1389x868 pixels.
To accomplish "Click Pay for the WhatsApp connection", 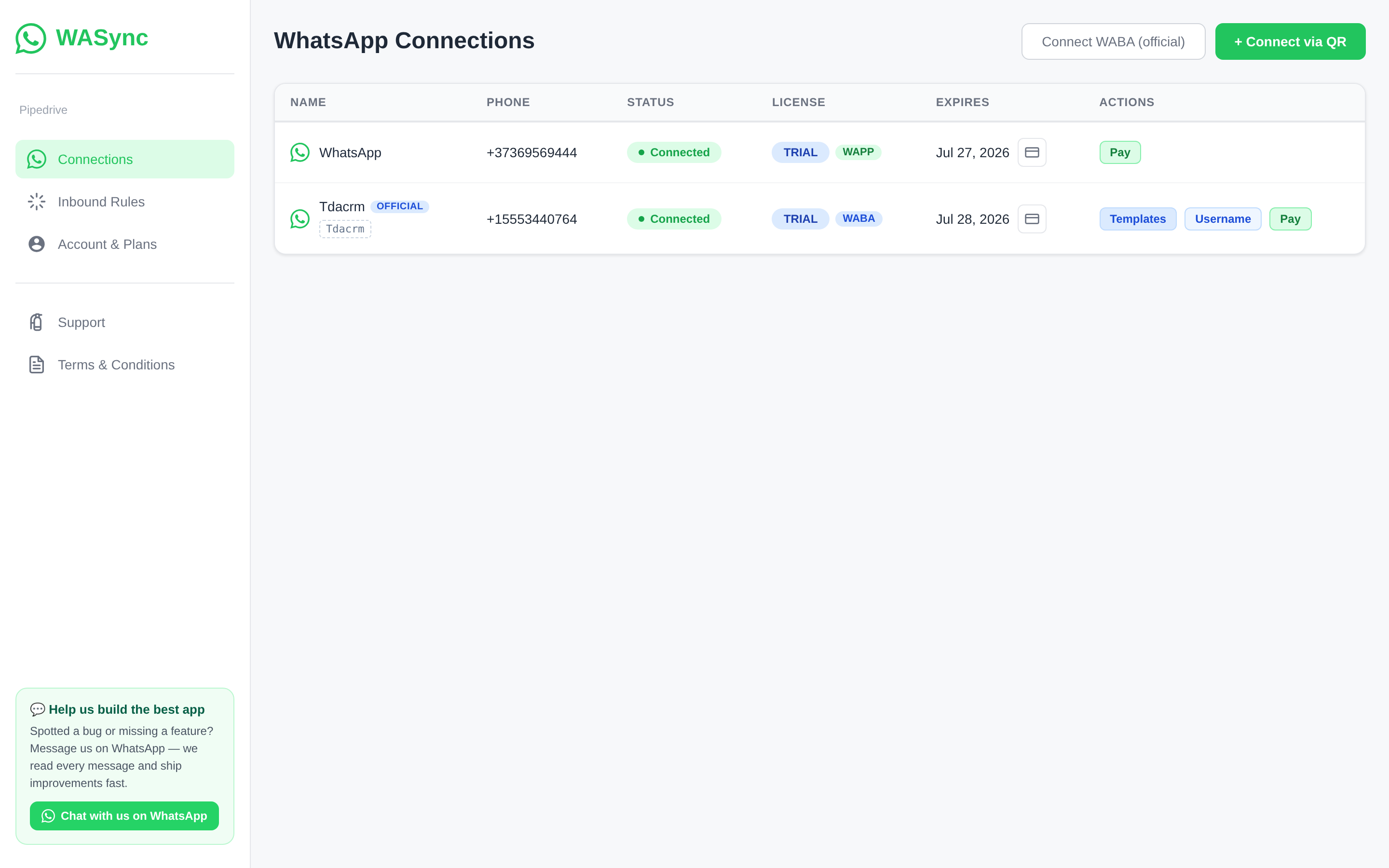I will (x=1120, y=152).
